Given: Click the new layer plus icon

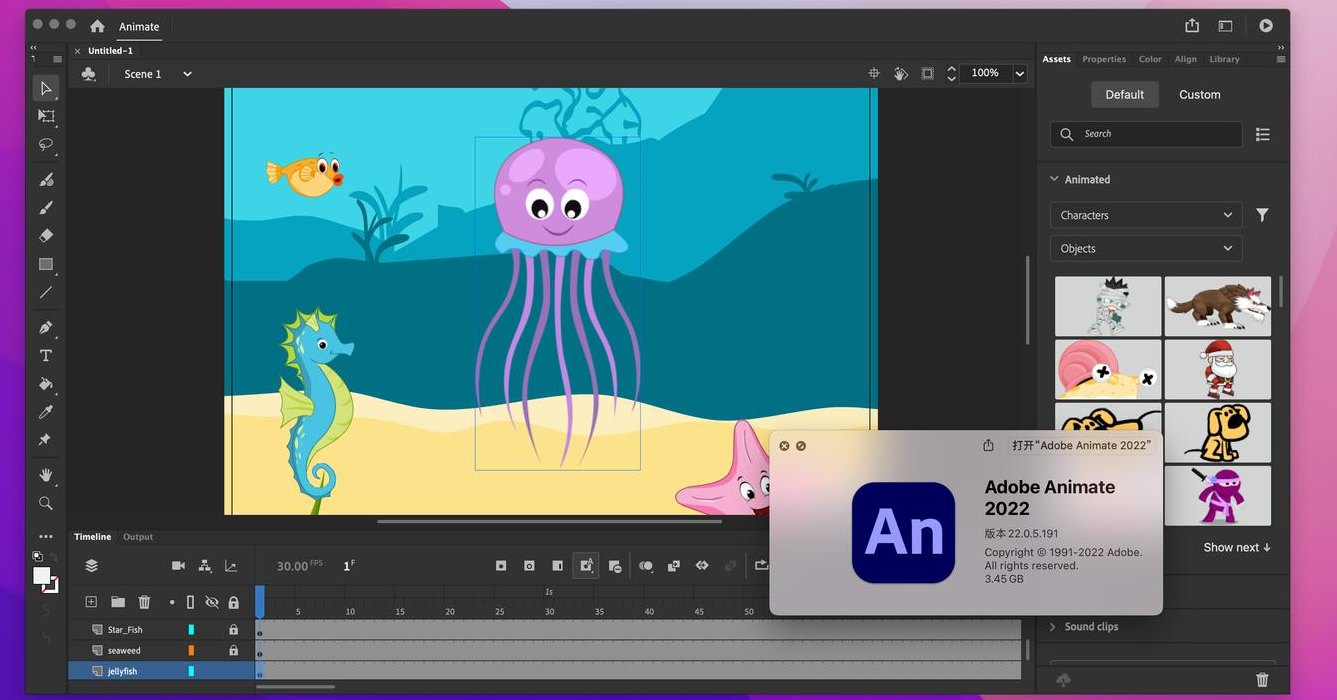Looking at the screenshot, I should coord(91,602).
